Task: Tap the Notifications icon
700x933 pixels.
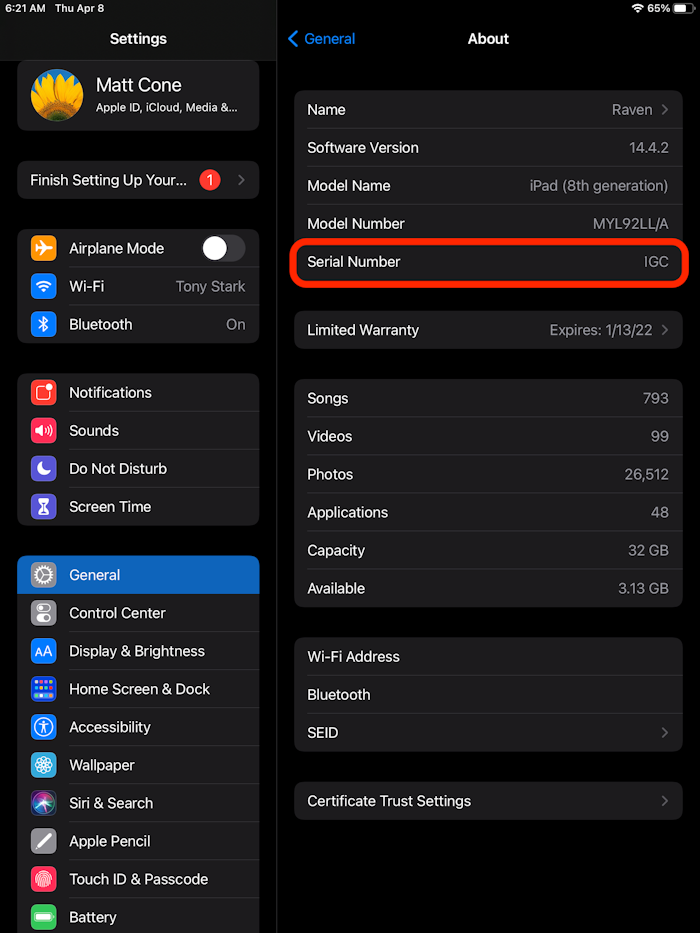Action: (x=43, y=393)
